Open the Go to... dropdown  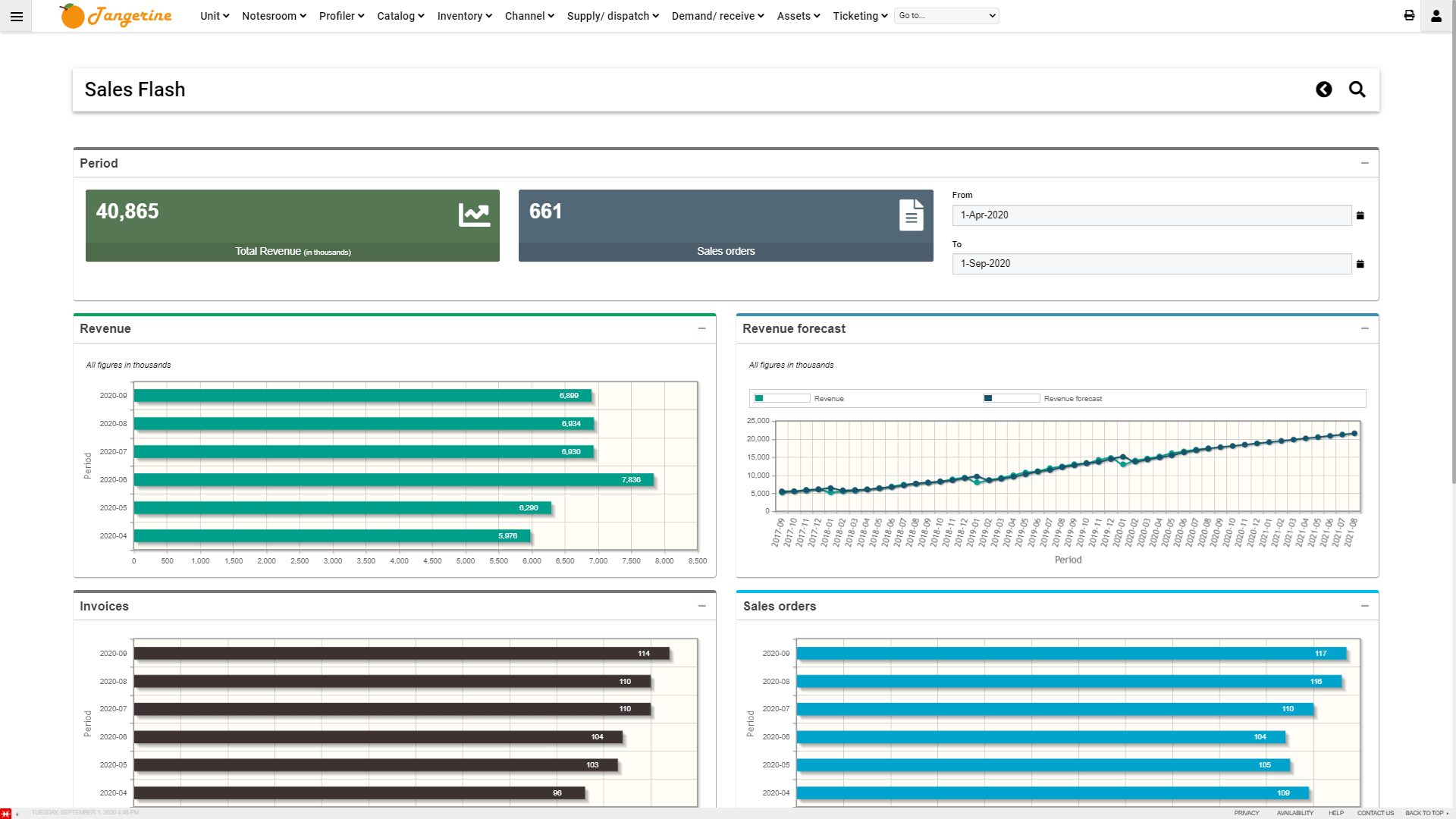pos(947,16)
